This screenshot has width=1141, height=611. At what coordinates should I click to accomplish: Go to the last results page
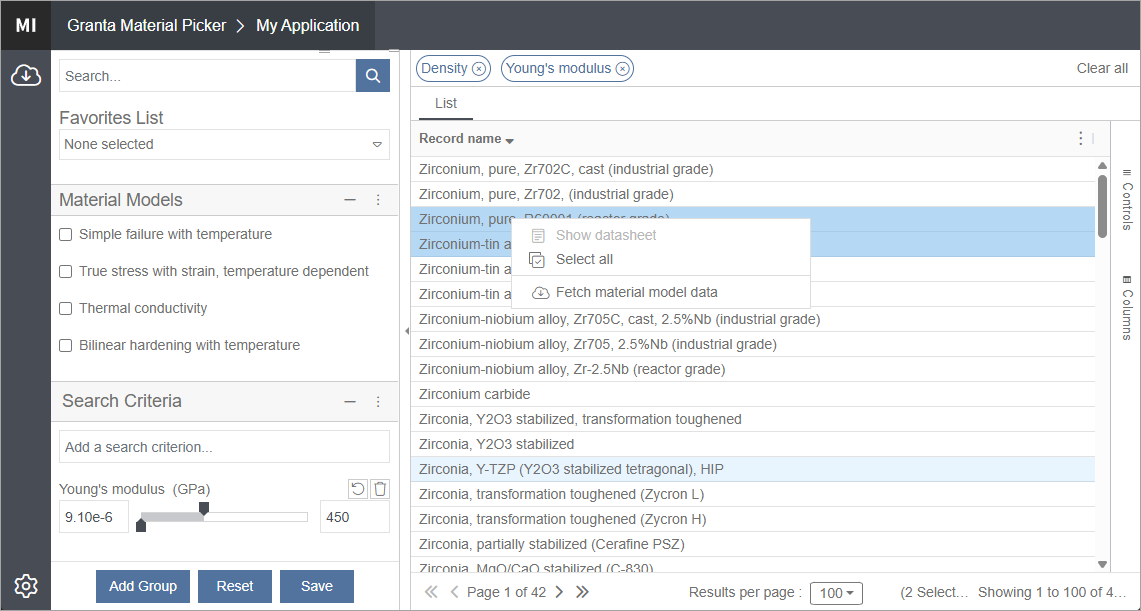pos(582,592)
